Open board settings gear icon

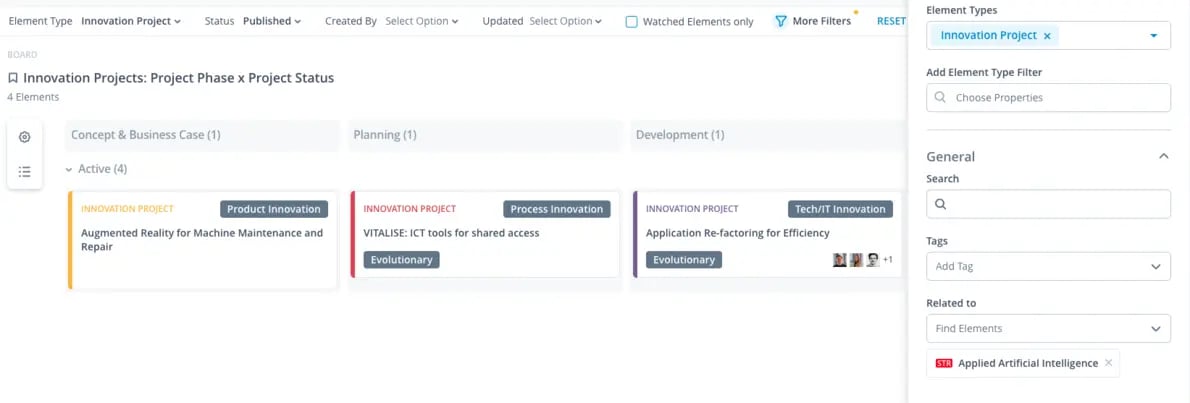(24, 137)
